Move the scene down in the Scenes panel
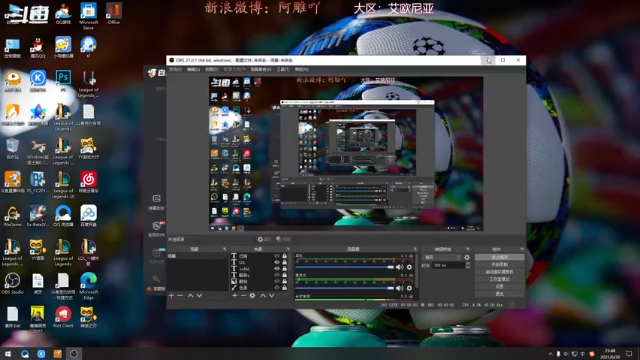 [199, 295]
